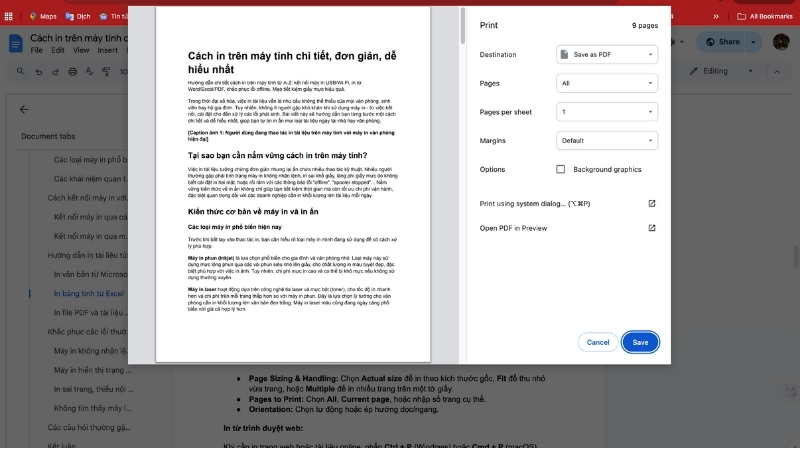Collapse document tabs with back arrow
The image size is (800, 450).
25,110
